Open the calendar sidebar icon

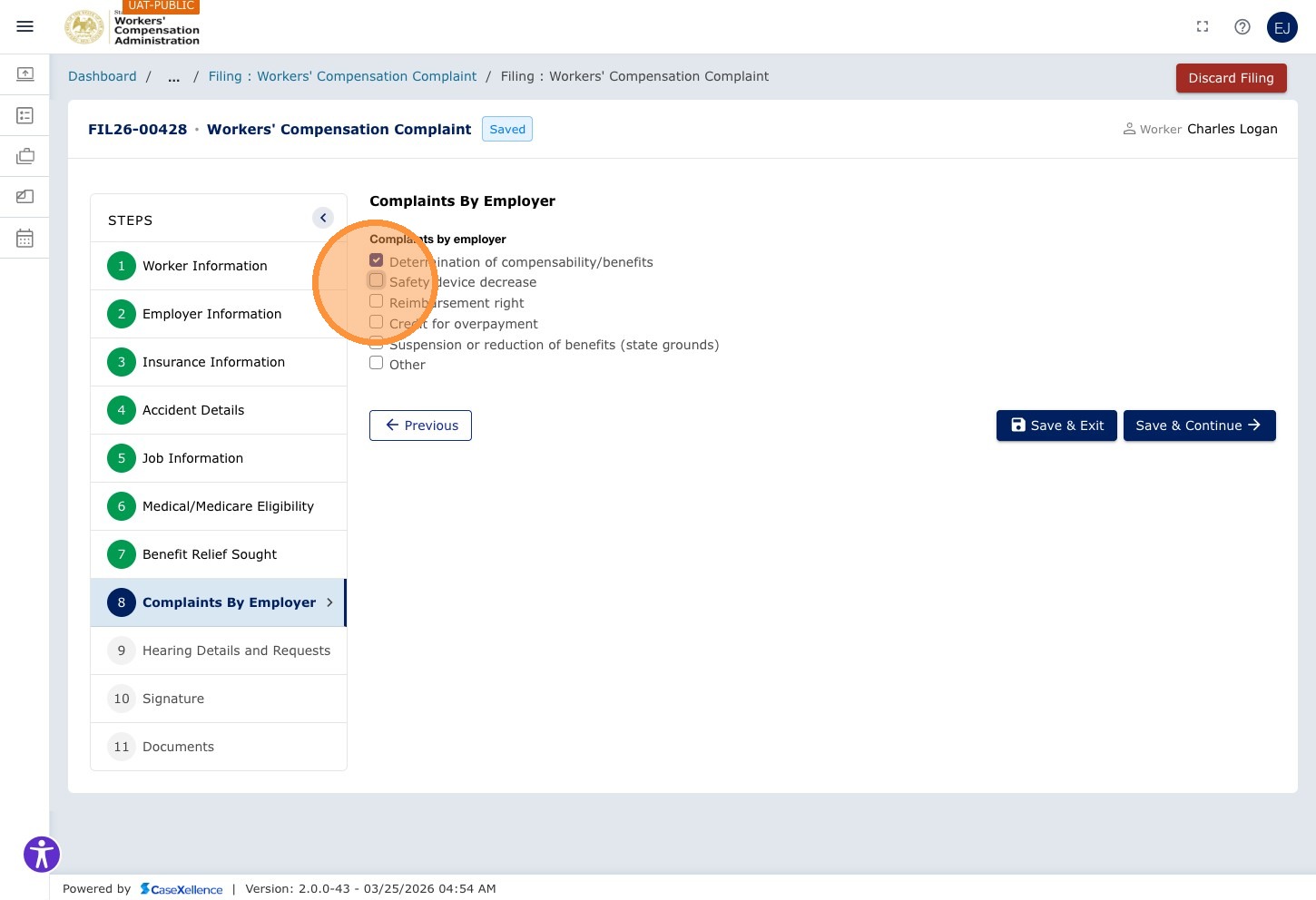pyautogui.click(x=25, y=238)
